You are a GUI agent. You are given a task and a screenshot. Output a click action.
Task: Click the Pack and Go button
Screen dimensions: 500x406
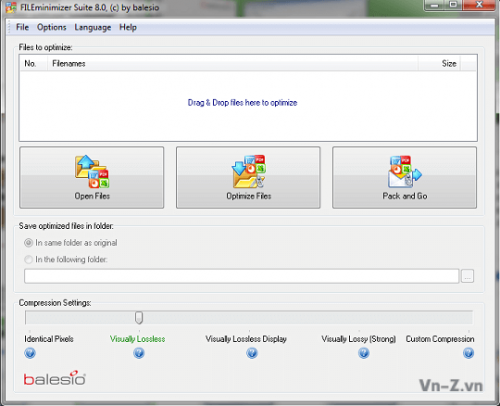(404, 178)
